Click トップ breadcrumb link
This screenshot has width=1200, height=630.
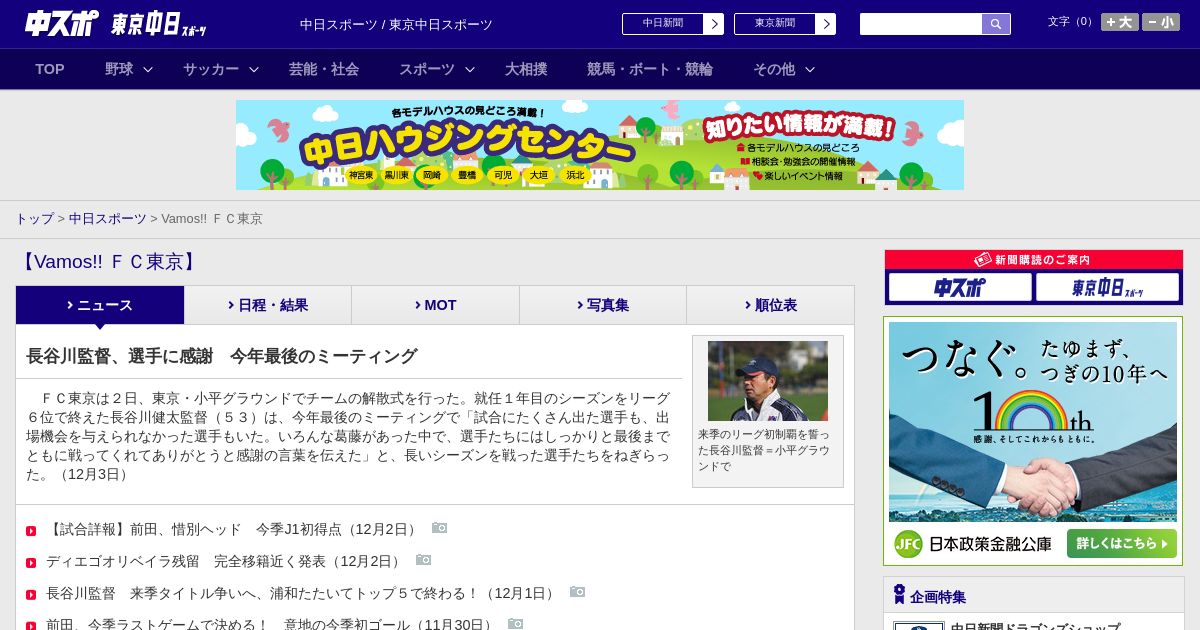click(34, 218)
